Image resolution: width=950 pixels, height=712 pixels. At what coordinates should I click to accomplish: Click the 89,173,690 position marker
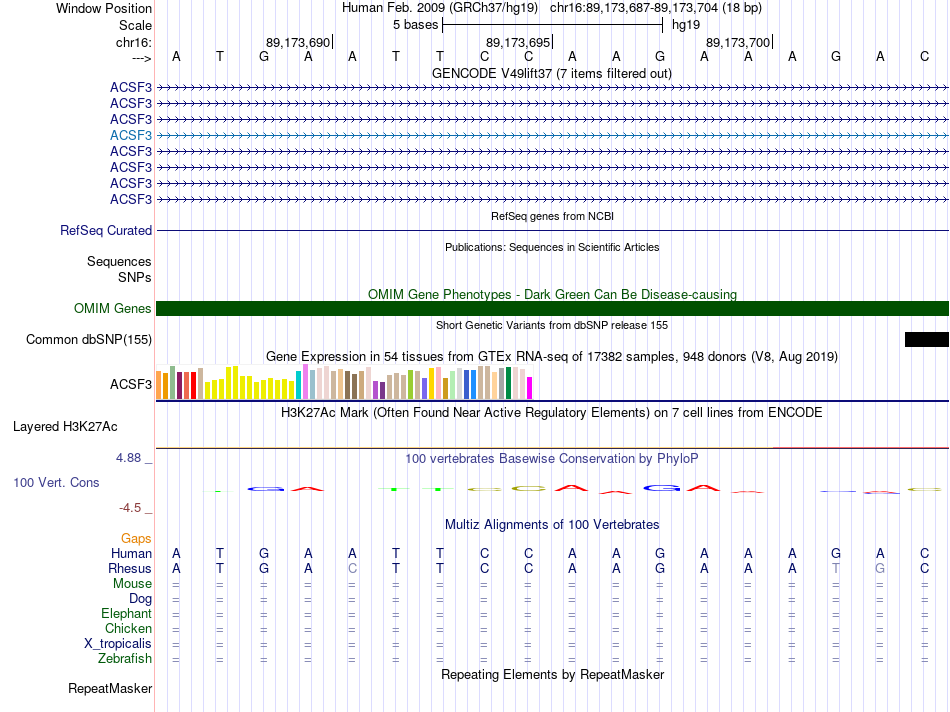coord(298,42)
